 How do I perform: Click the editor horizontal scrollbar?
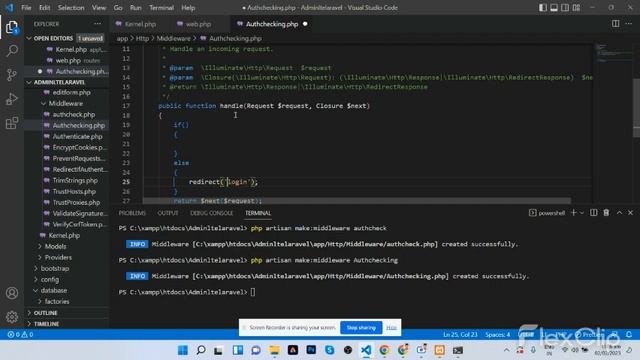(357, 201)
